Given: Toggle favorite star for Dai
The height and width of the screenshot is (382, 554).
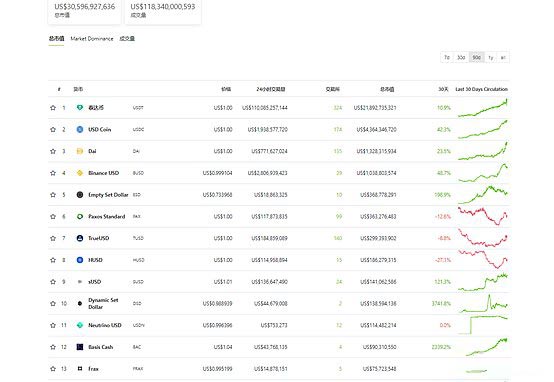Looking at the screenshot, I should point(53,151).
